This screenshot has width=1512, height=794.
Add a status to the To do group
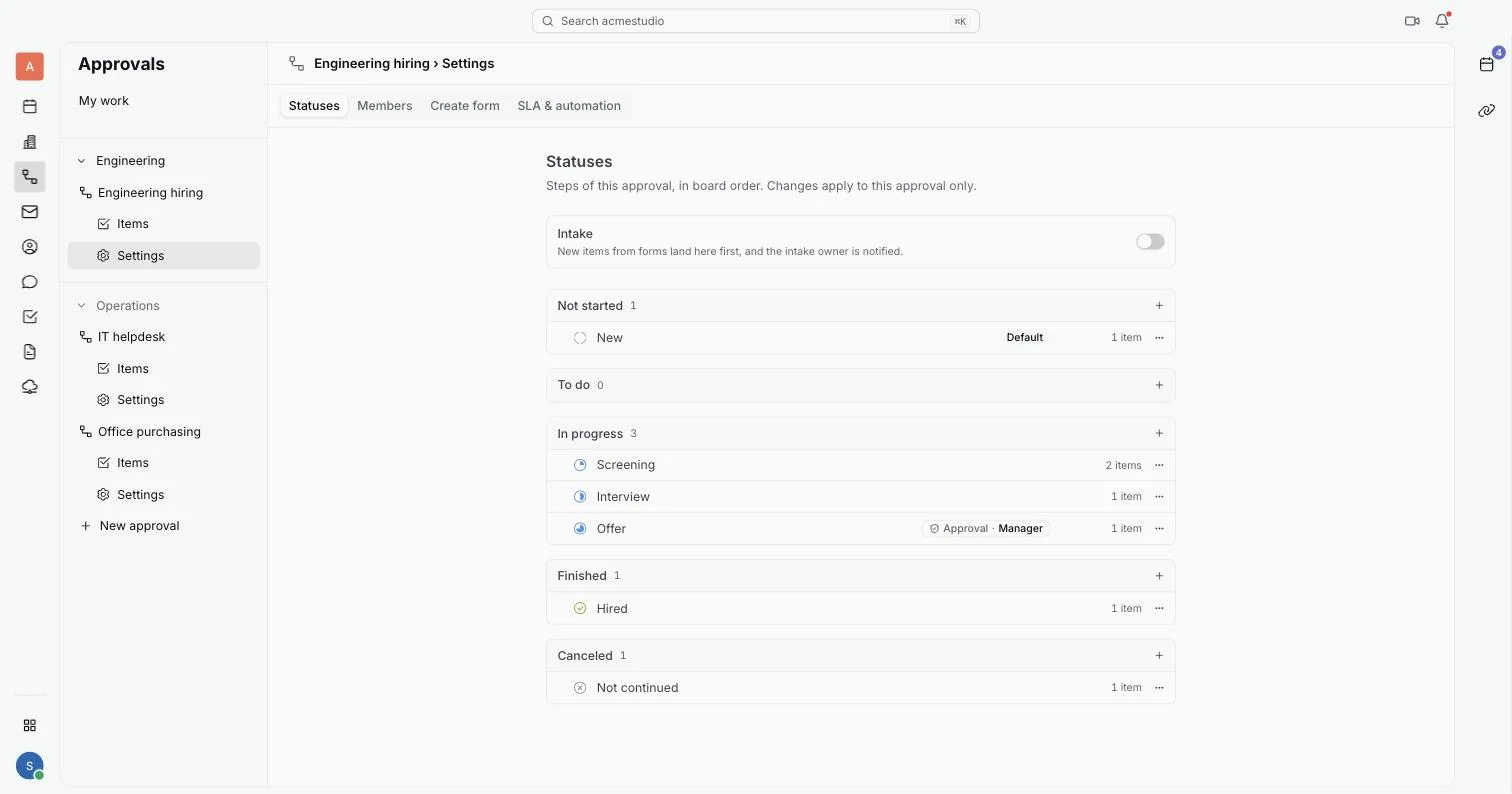[x=1159, y=385]
